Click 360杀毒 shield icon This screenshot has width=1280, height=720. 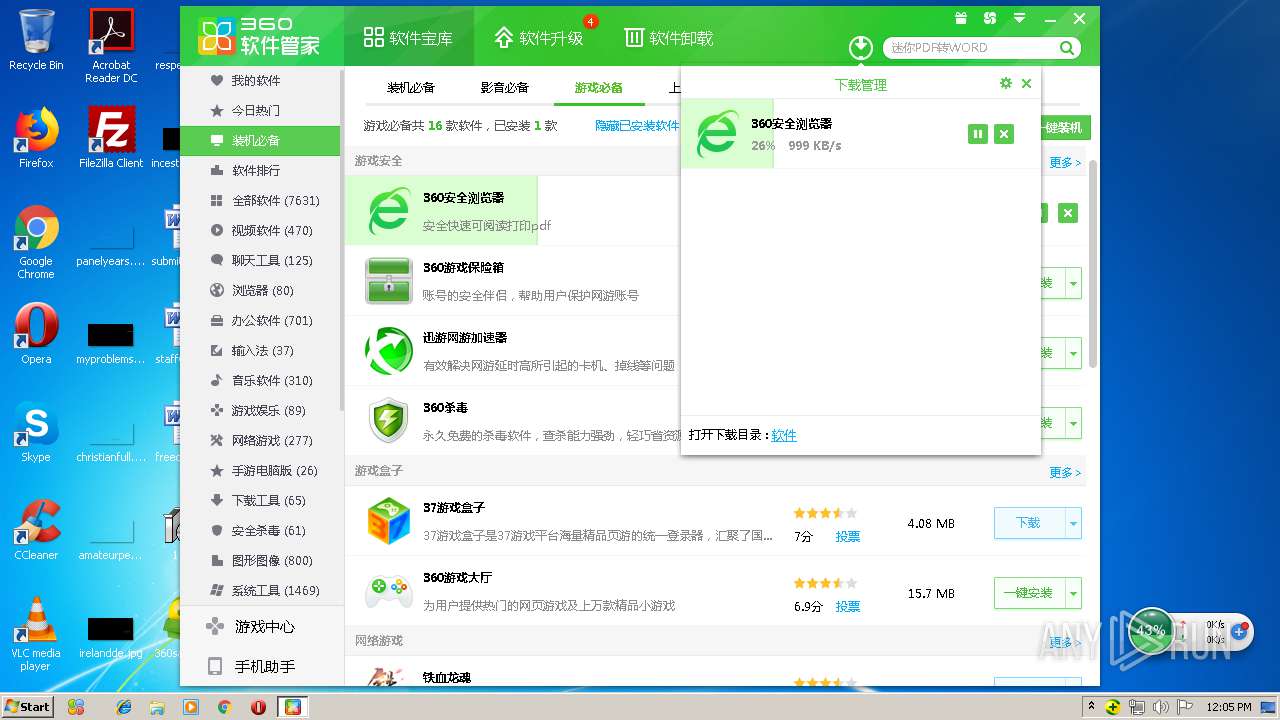coord(389,421)
